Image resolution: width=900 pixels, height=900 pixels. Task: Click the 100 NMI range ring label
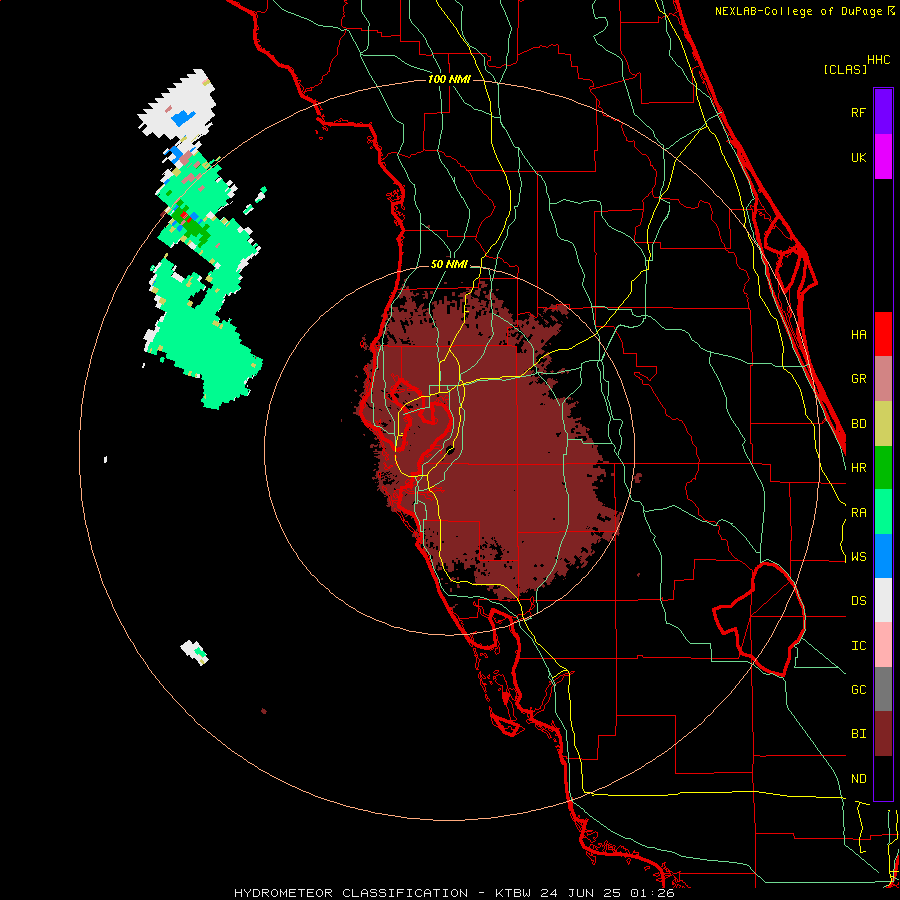tap(449, 79)
